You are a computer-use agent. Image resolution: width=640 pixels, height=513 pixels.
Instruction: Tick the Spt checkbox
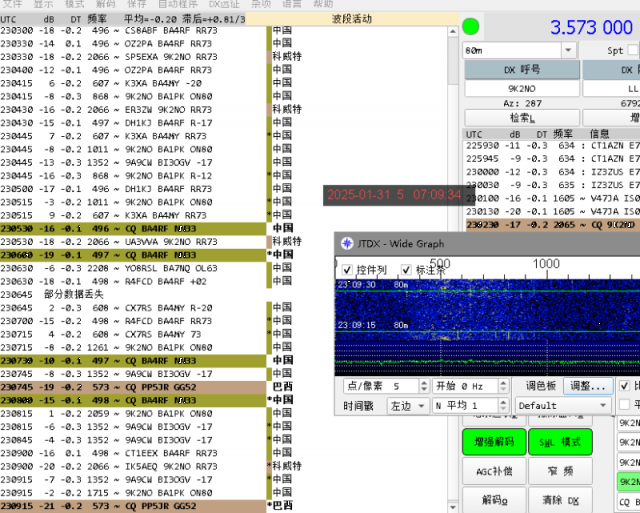point(633,50)
